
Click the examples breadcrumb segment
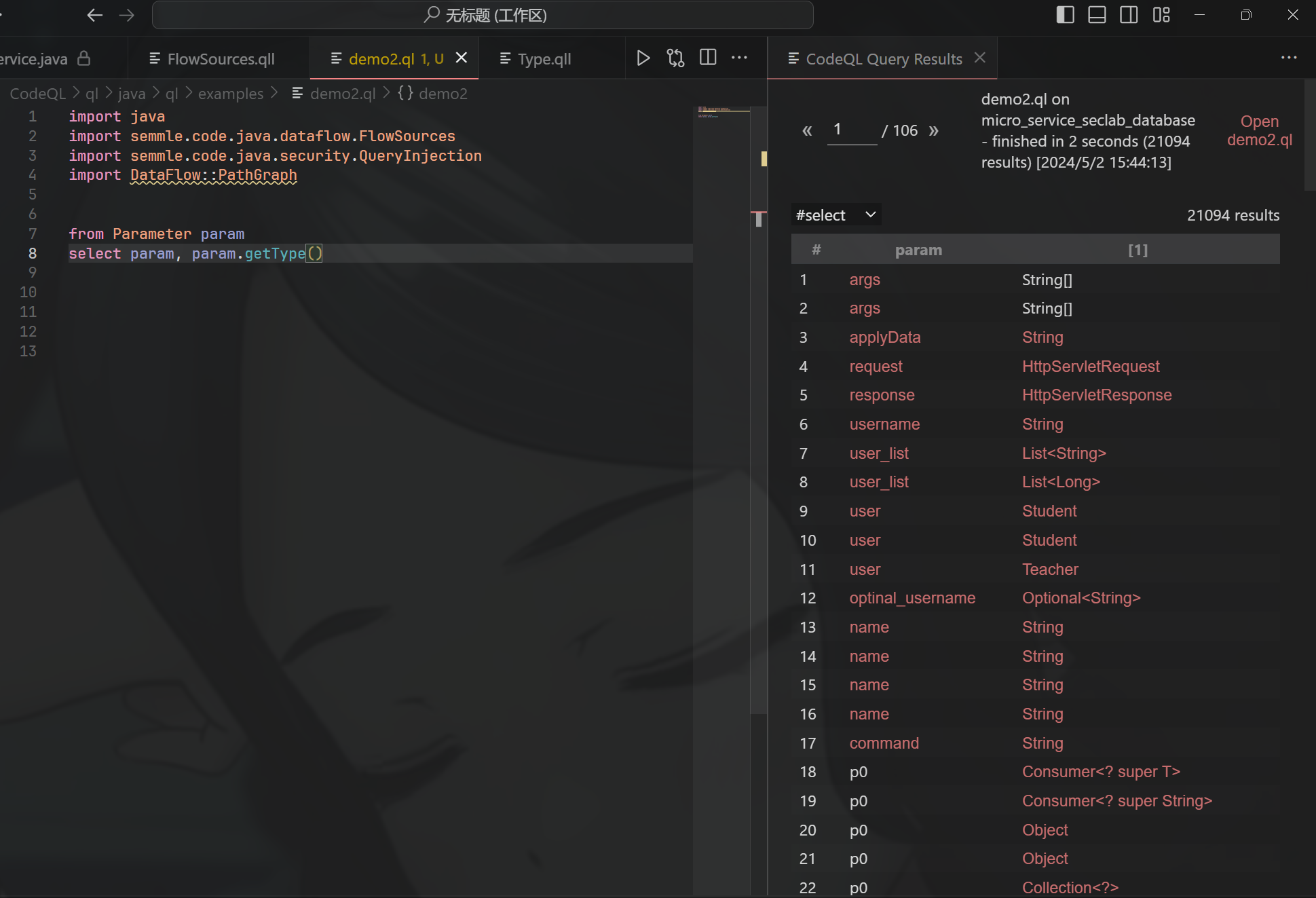230,94
